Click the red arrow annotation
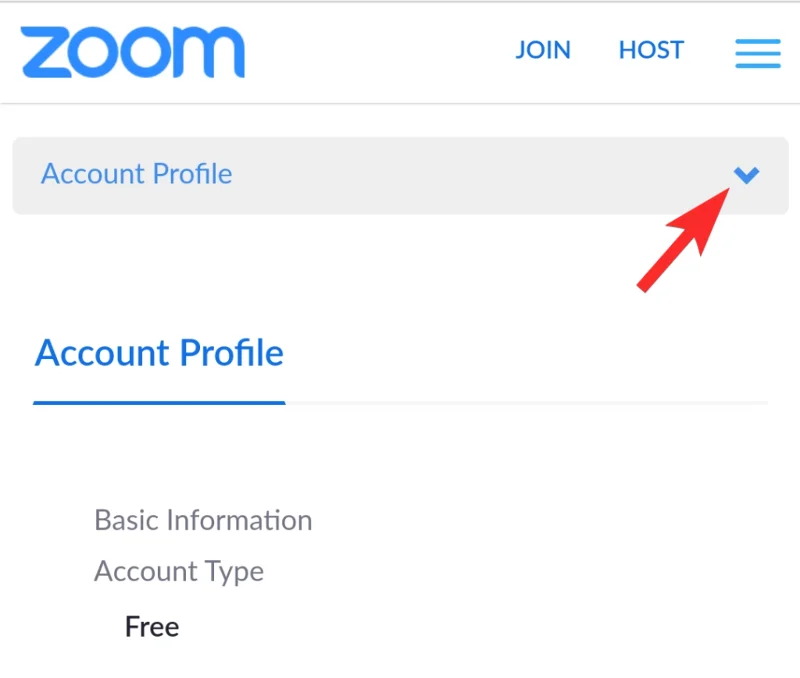 (x=684, y=243)
